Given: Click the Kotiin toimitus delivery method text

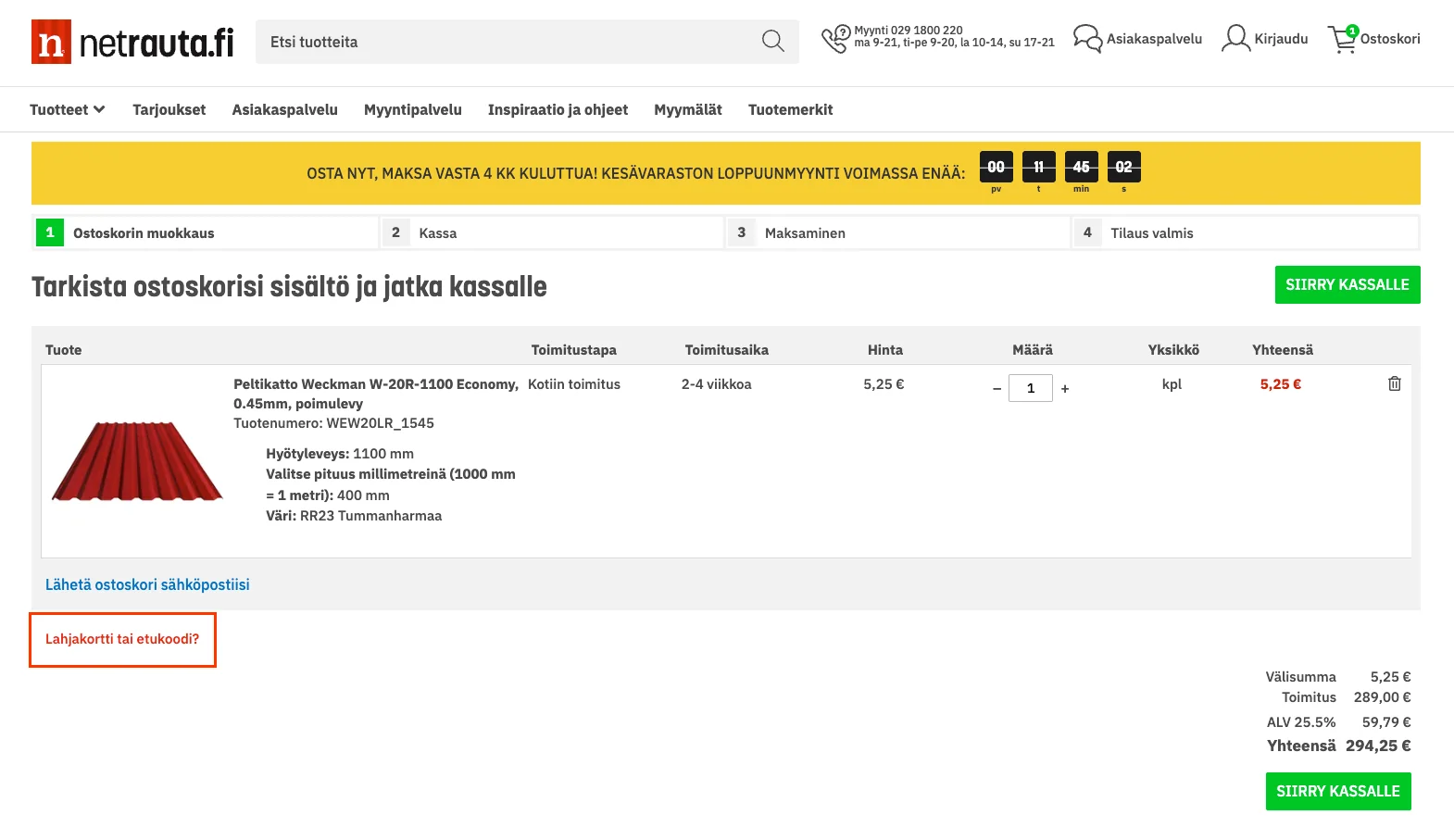Looking at the screenshot, I should click(574, 384).
